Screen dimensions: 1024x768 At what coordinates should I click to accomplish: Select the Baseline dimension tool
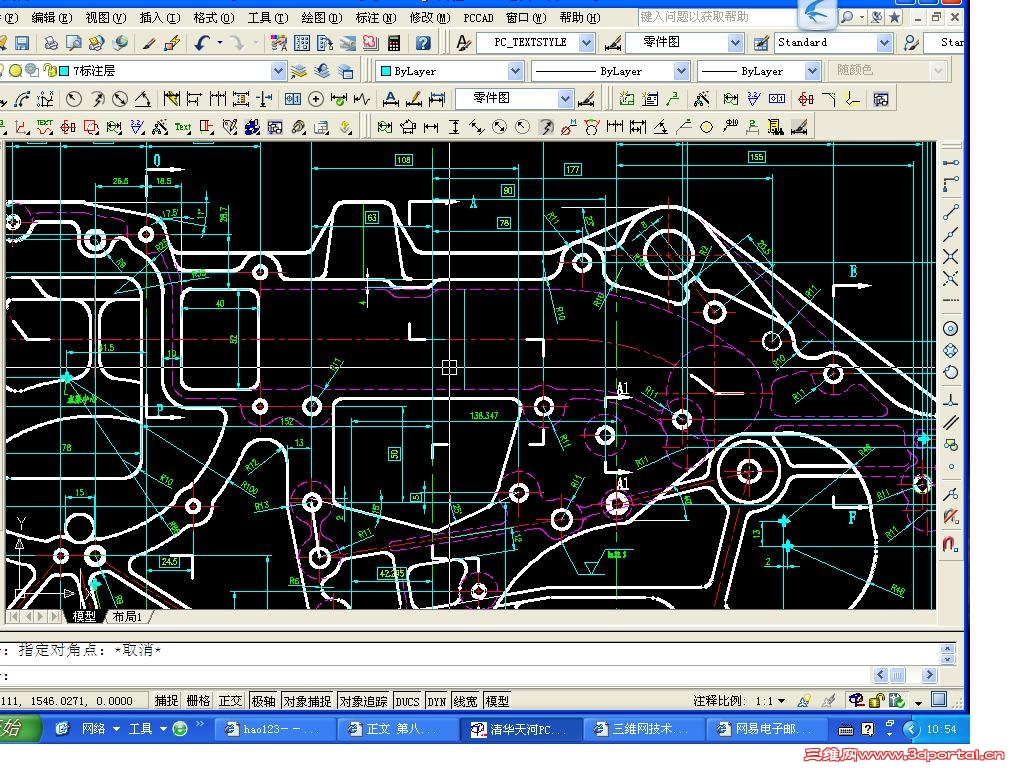pyautogui.click(x=194, y=99)
